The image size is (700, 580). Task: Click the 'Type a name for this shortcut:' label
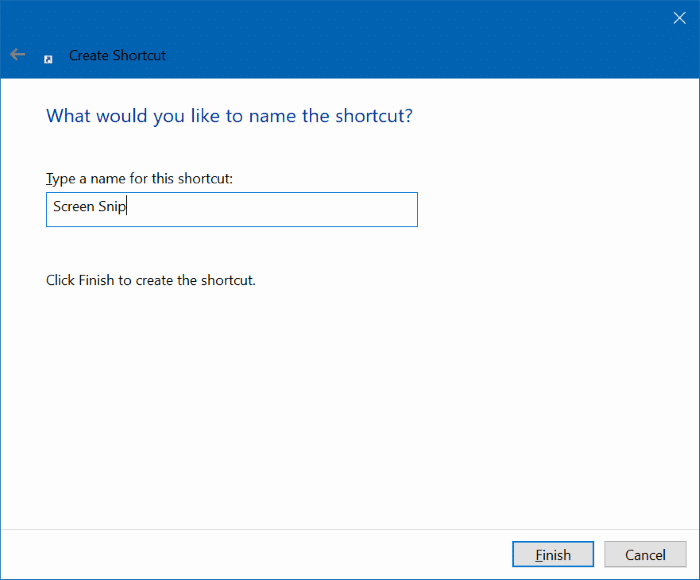(139, 179)
